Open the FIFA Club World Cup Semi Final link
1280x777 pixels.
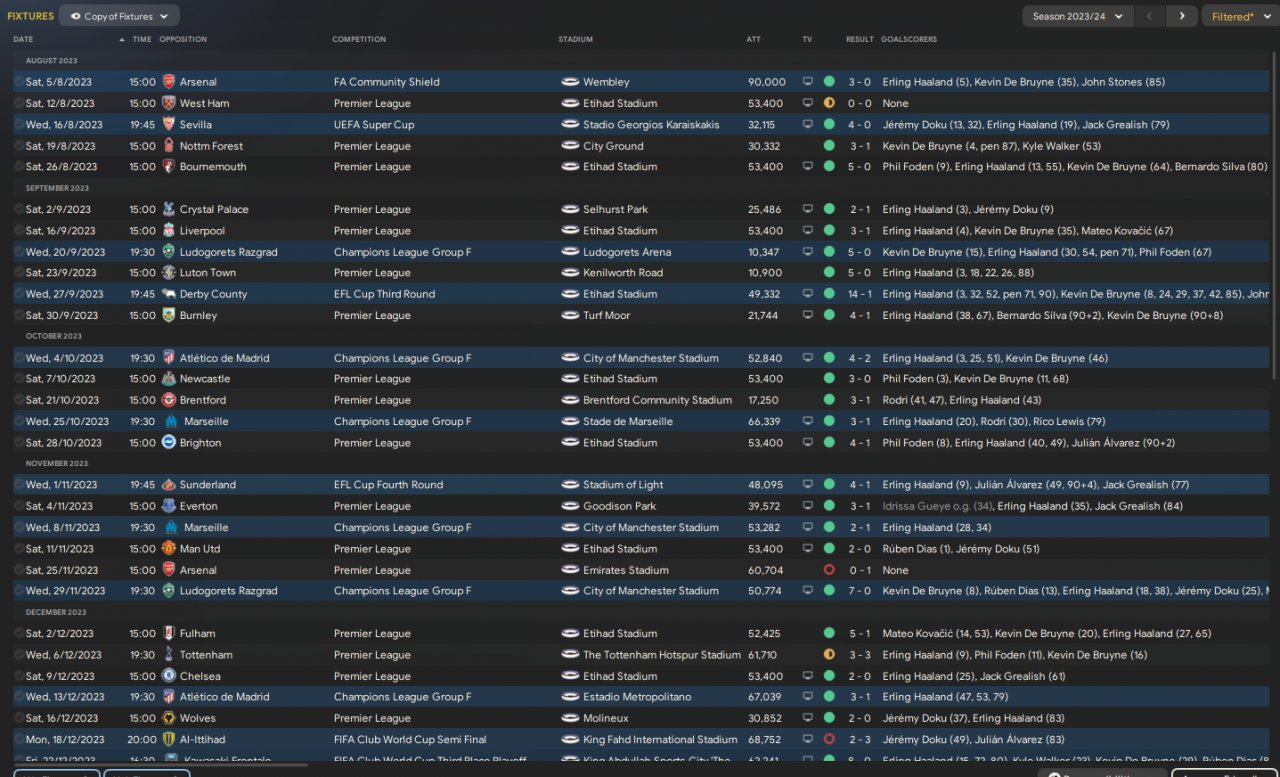point(410,740)
